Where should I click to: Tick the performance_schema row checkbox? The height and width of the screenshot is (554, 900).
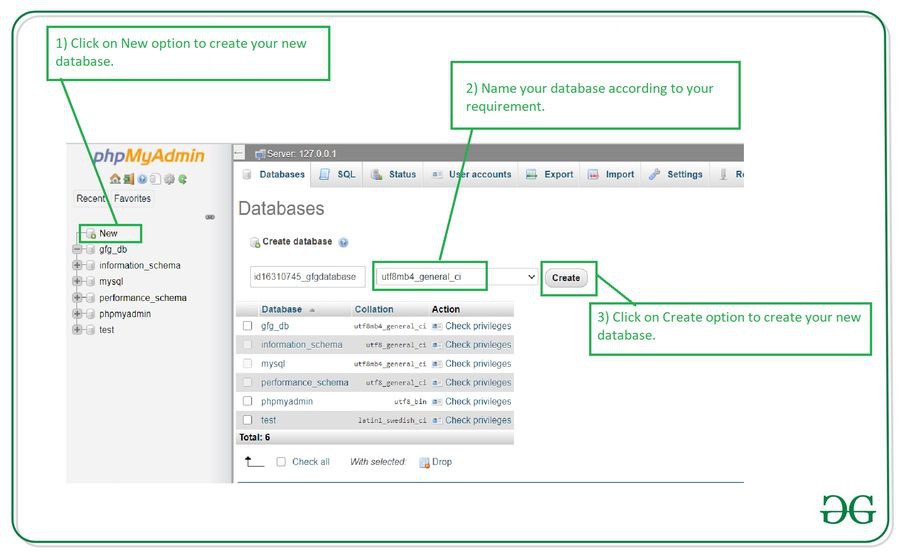pos(247,382)
